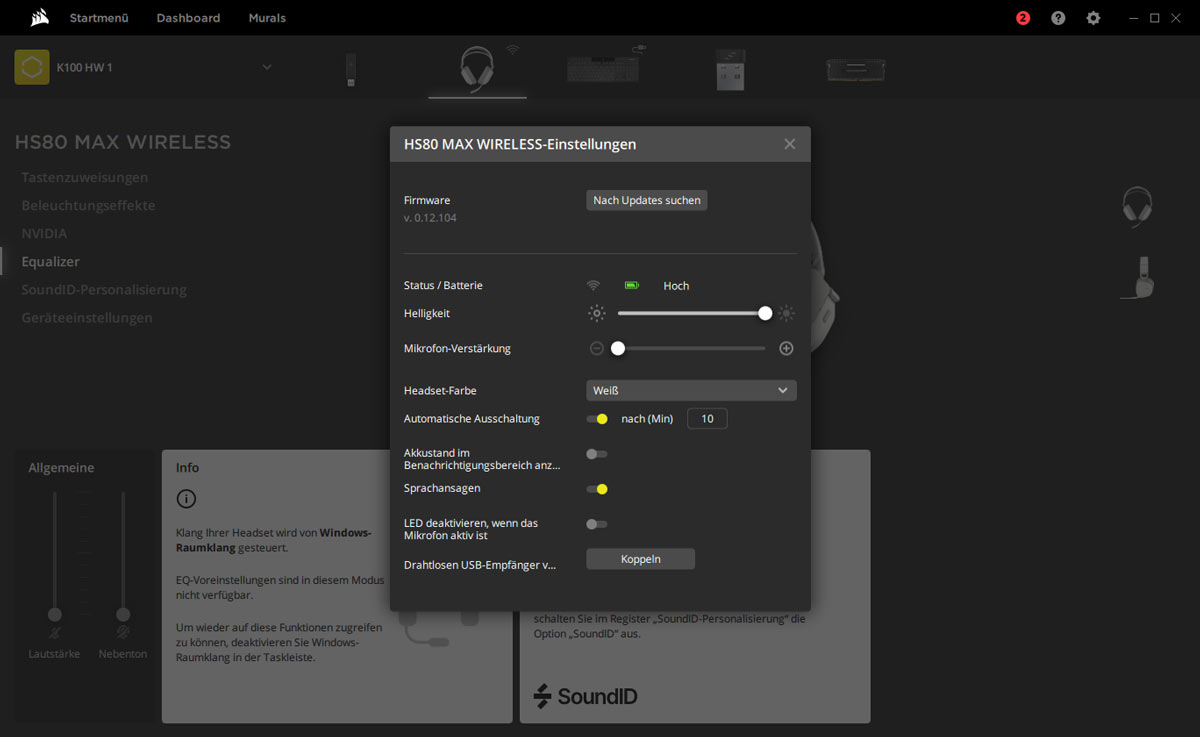The image size is (1200, 737).
Task: Click the Nach Updates suchen button
Action: pyautogui.click(x=647, y=201)
